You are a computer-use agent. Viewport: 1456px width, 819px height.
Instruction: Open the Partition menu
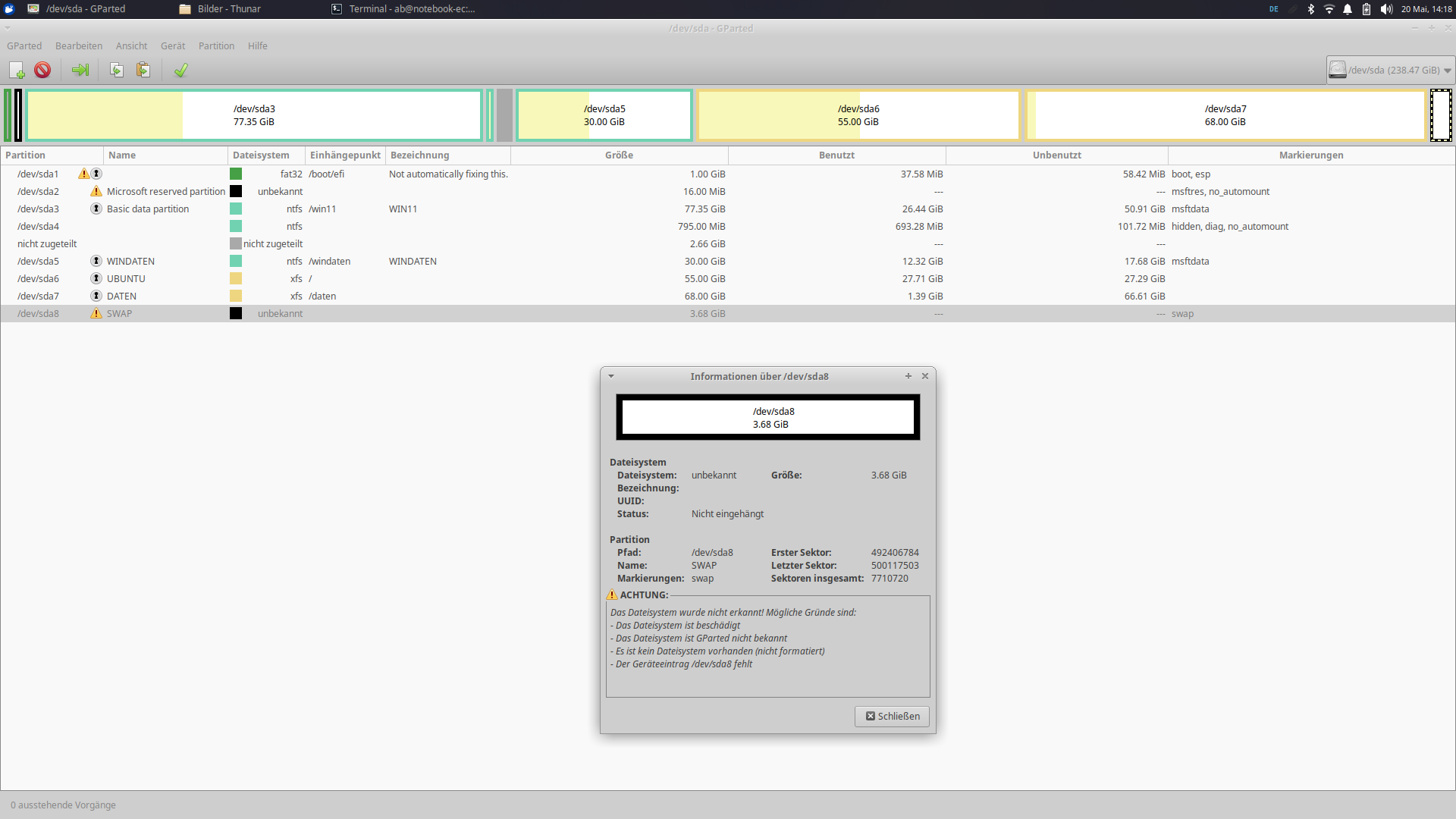point(216,46)
